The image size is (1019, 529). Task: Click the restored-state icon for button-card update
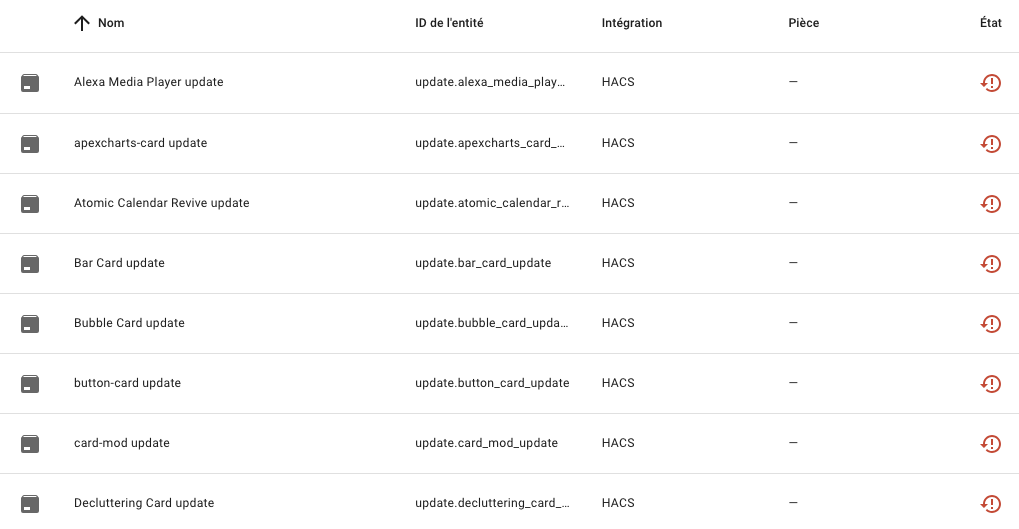tap(990, 383)
